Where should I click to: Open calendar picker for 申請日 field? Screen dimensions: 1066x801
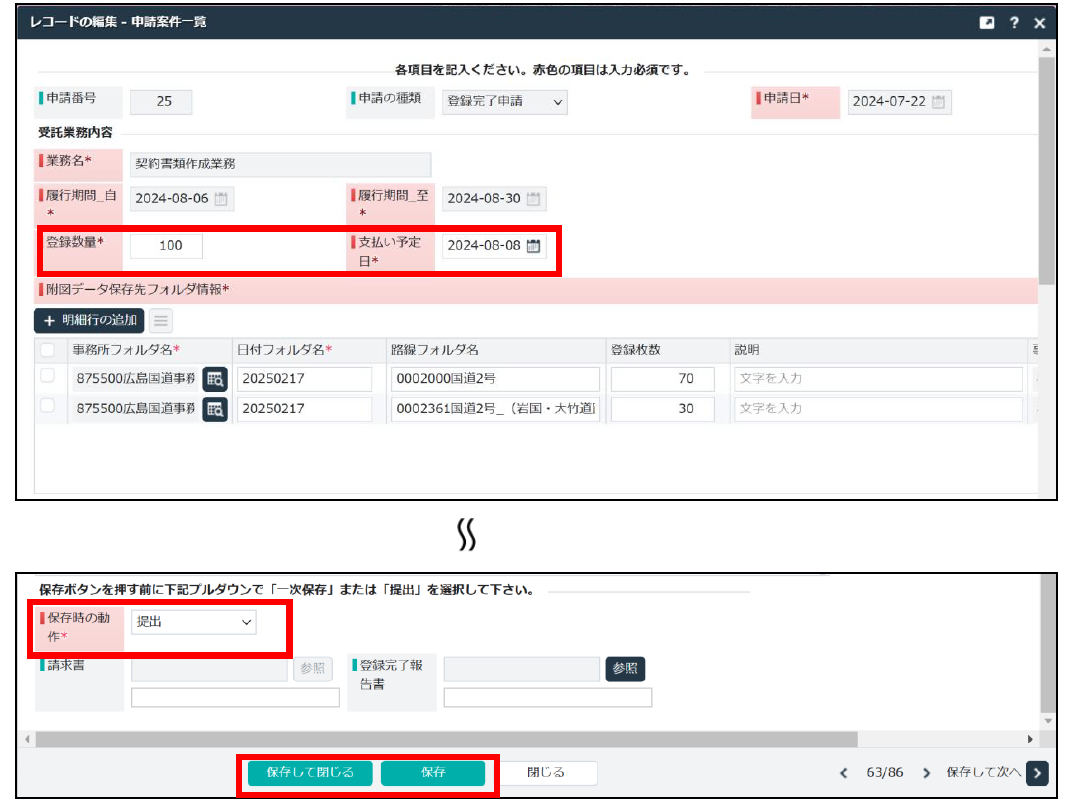point(938,102)
